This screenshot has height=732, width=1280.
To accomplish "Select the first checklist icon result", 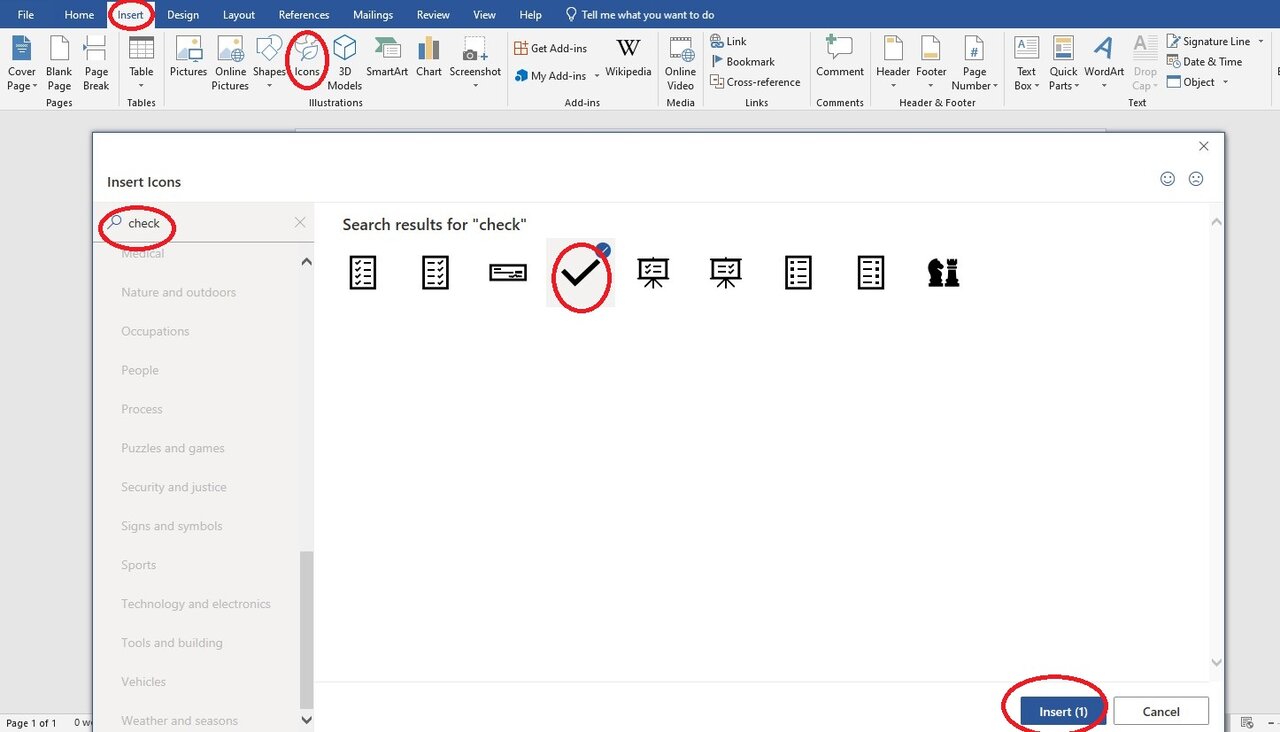I will [363, 272].
